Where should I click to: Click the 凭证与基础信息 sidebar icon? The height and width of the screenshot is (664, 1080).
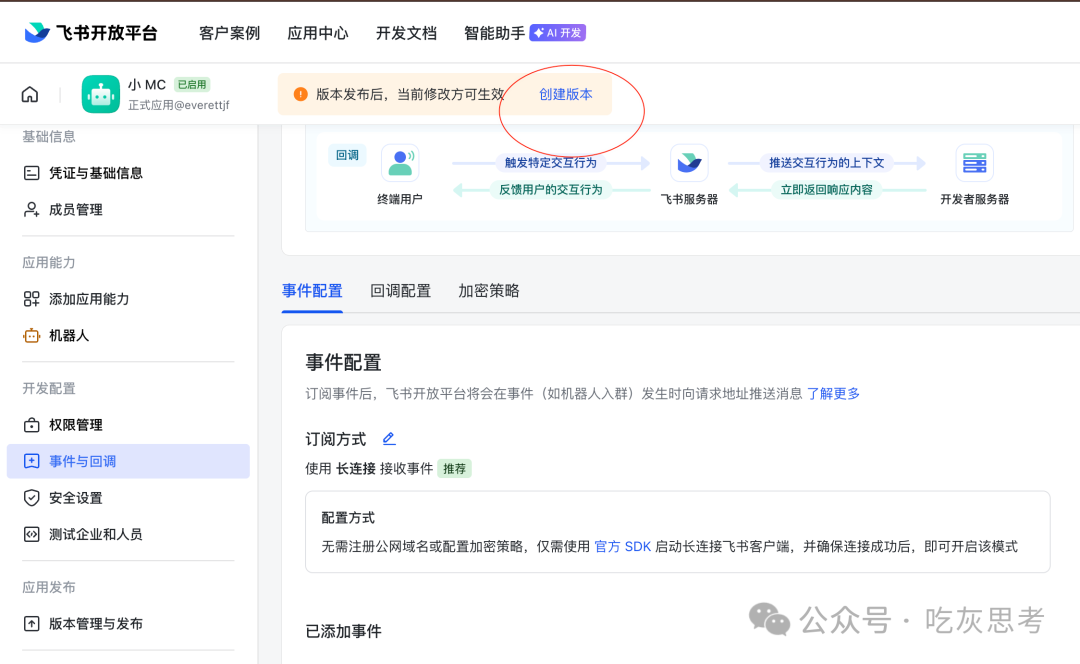32,173
